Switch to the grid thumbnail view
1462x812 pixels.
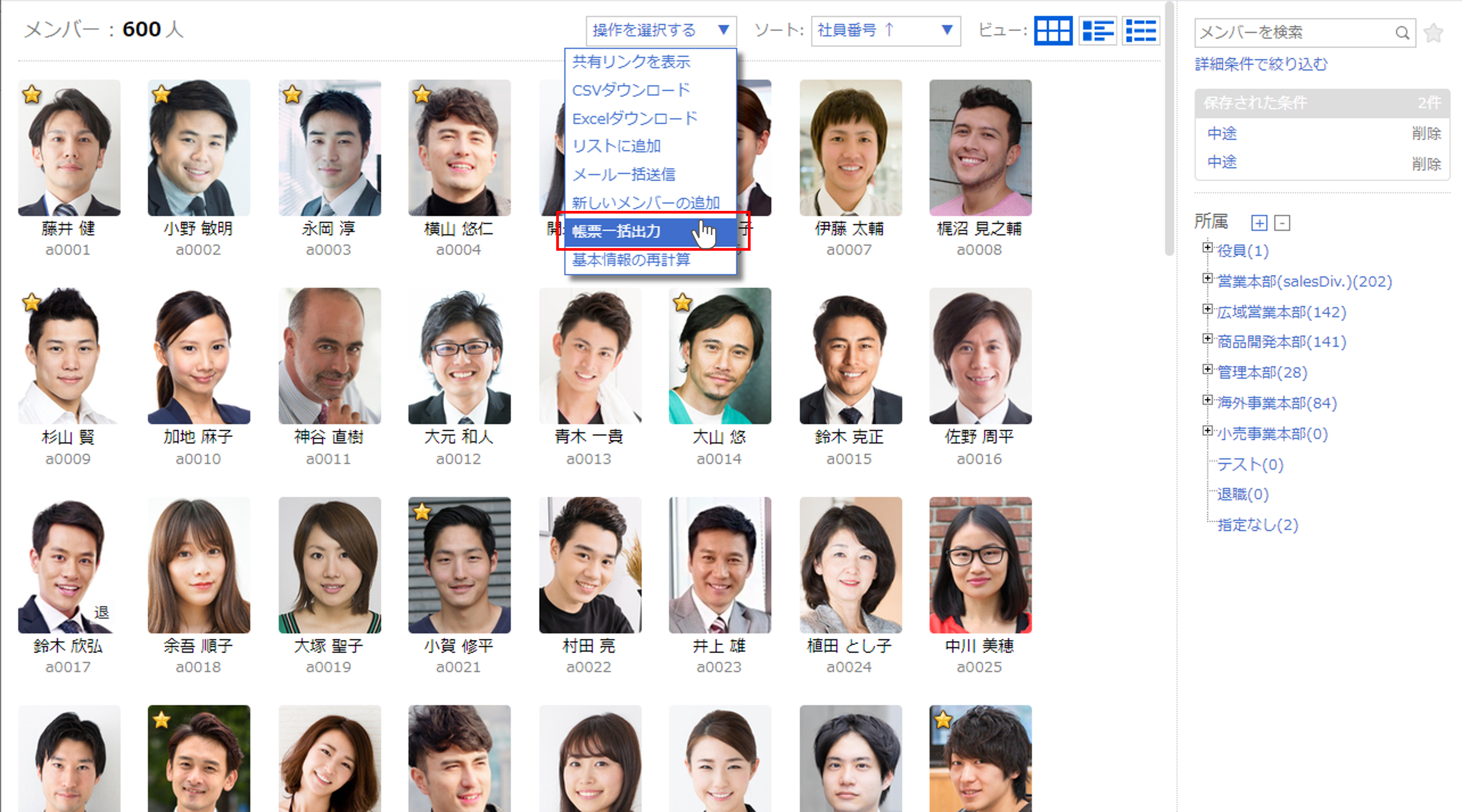[x=1053, y=31]
